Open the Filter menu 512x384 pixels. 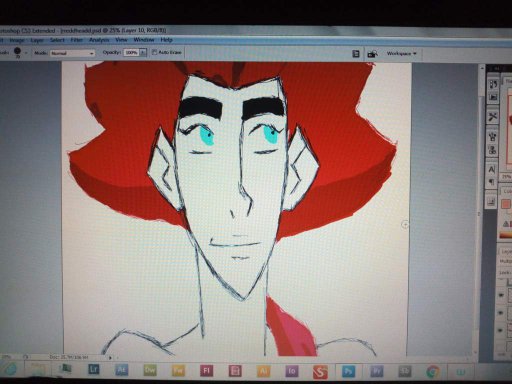(x=76, y=40)
